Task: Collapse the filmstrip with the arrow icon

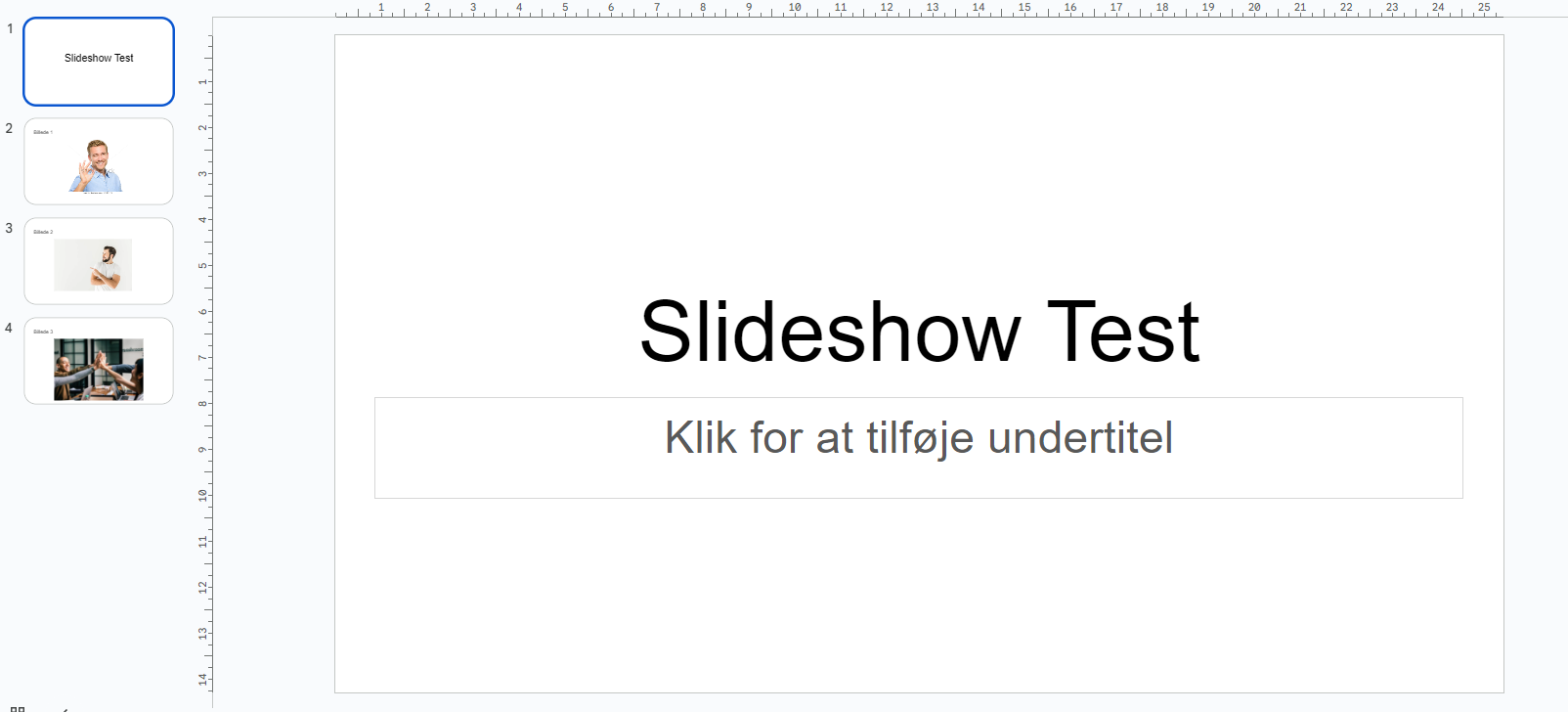Action: 65,709
